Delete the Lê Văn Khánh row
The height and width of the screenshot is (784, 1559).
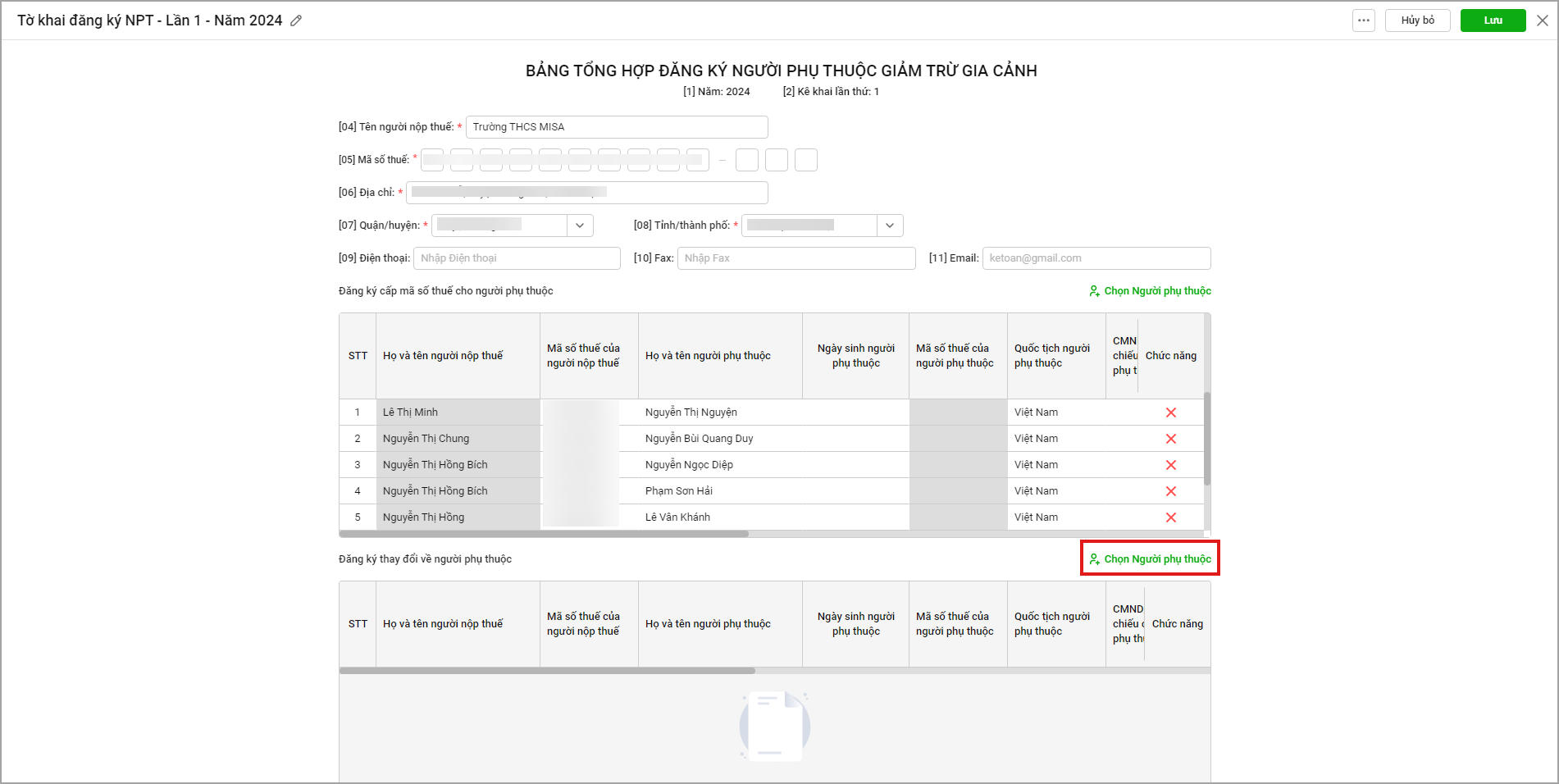point(1170,517)
